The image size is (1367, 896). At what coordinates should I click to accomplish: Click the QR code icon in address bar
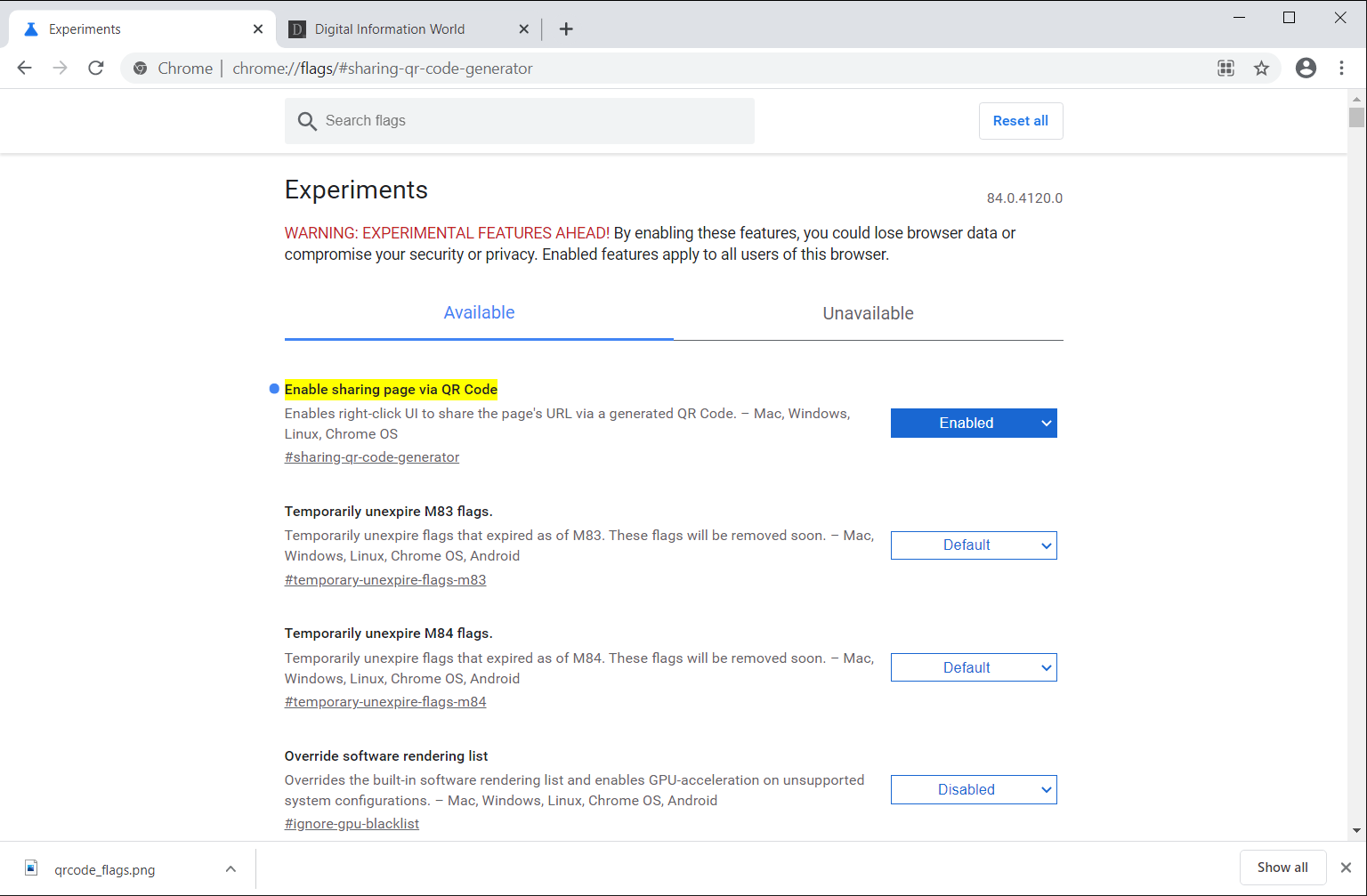[1225, 69]
